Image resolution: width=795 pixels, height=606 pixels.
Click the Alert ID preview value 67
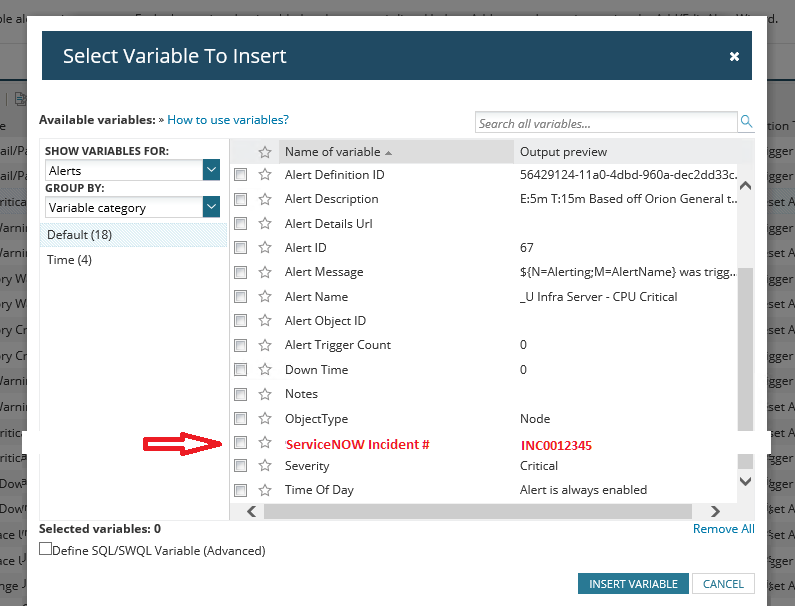click(526, 247)
